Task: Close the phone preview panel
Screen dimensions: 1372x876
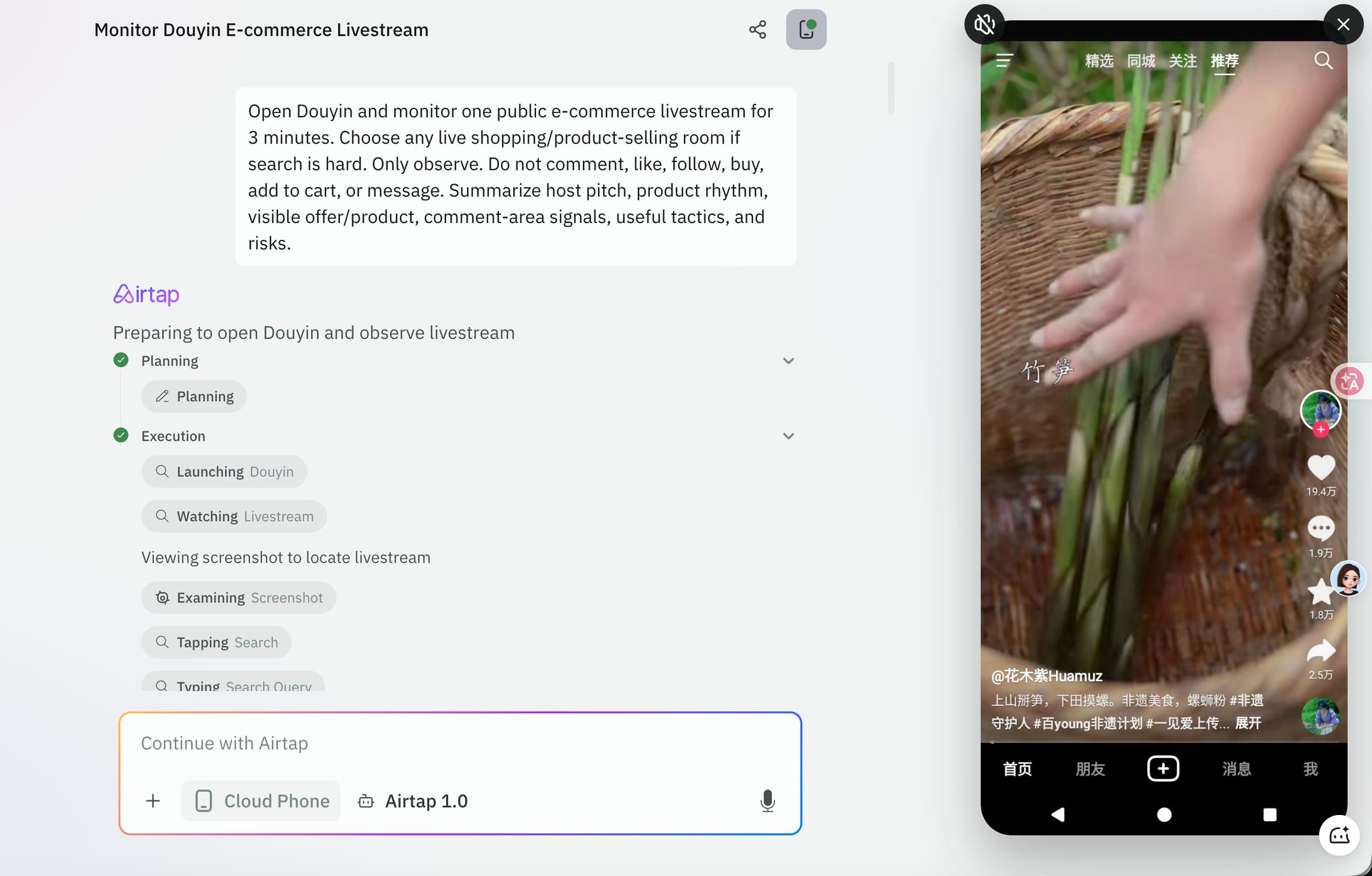Action: [1343, 25]
